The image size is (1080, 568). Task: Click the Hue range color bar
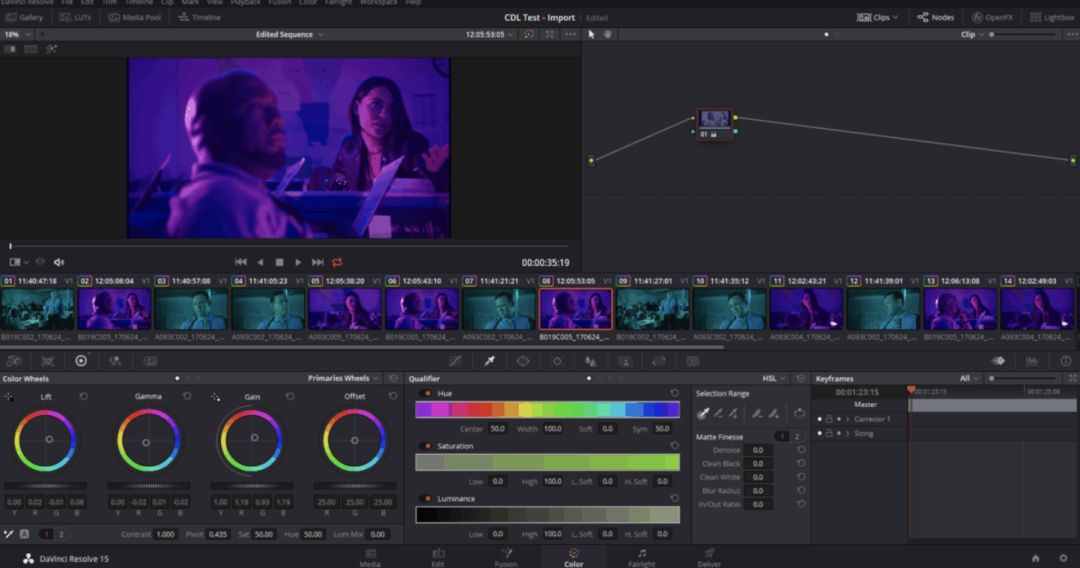[x=548, y=410]
